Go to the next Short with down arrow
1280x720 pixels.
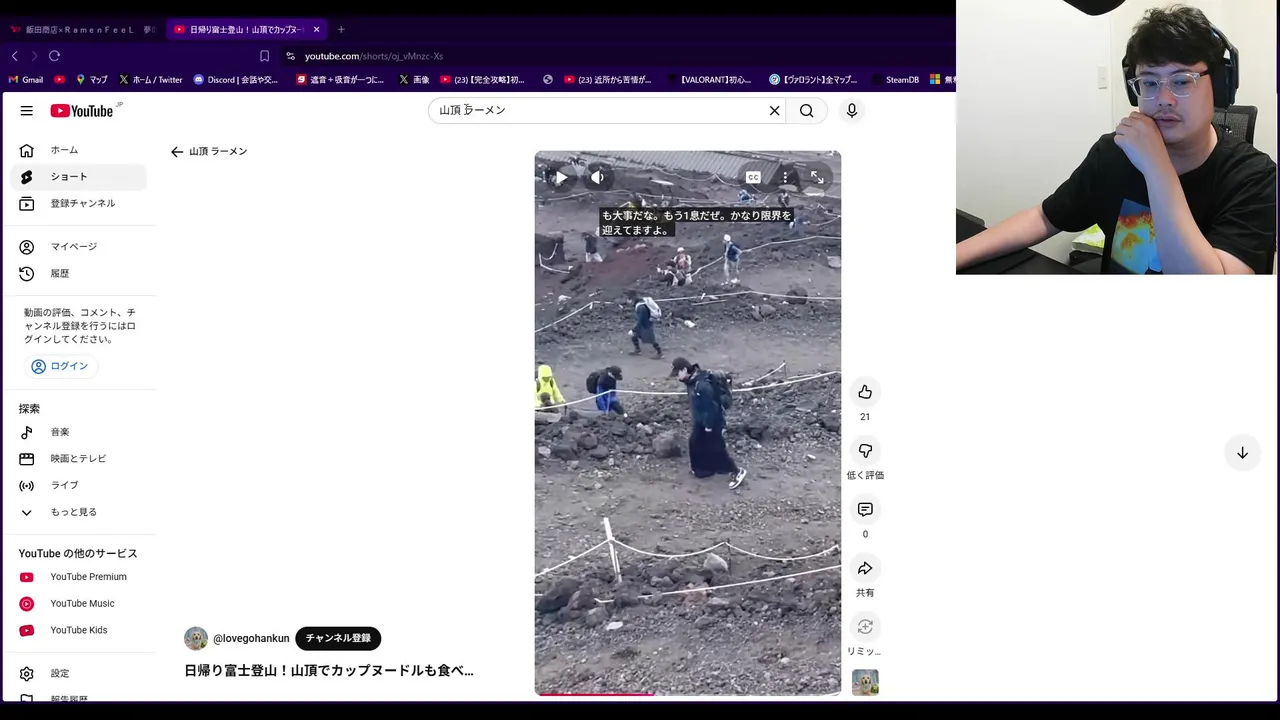click(1242, 453)
